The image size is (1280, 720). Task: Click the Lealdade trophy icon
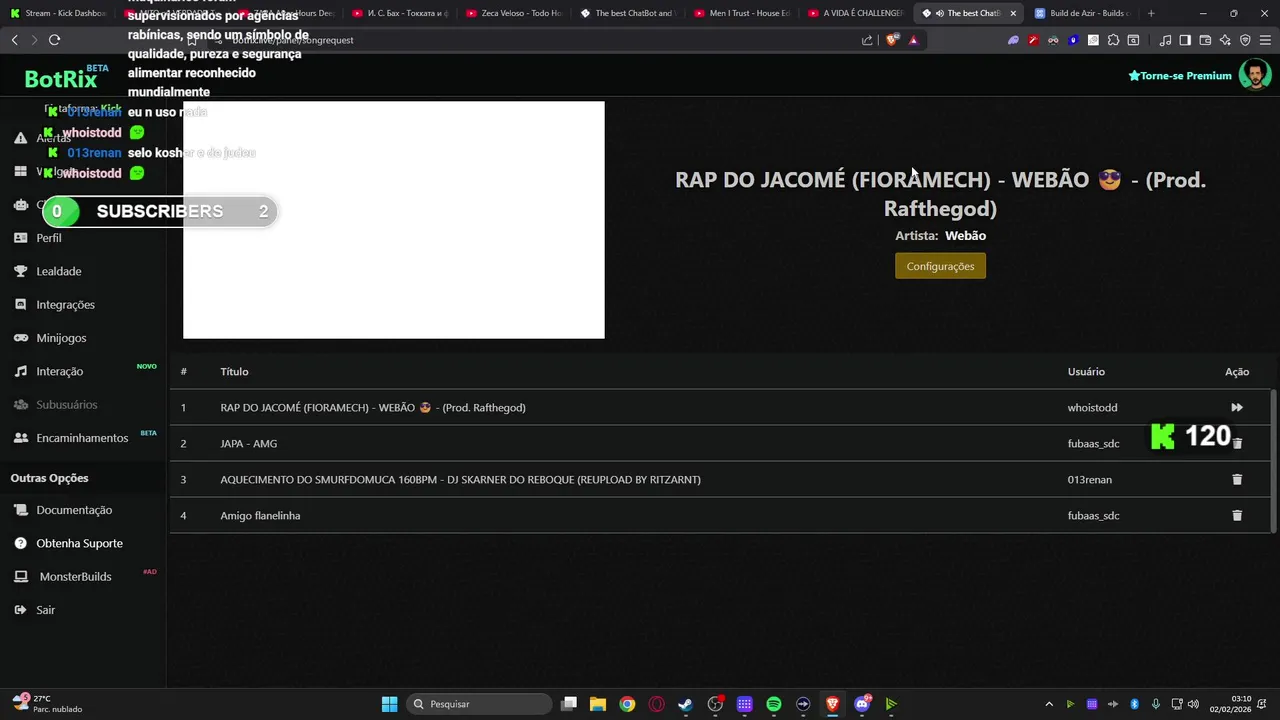[x=20, y=271]
